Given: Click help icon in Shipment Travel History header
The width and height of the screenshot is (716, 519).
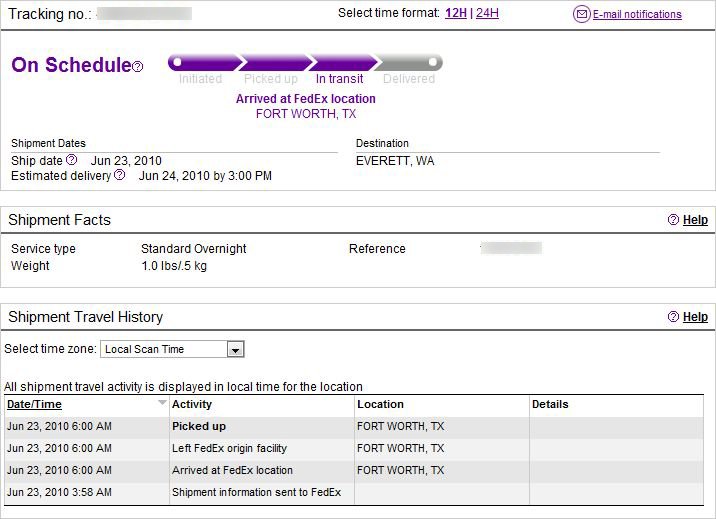Looking at the screenshot, I should [x=673, y=317].
